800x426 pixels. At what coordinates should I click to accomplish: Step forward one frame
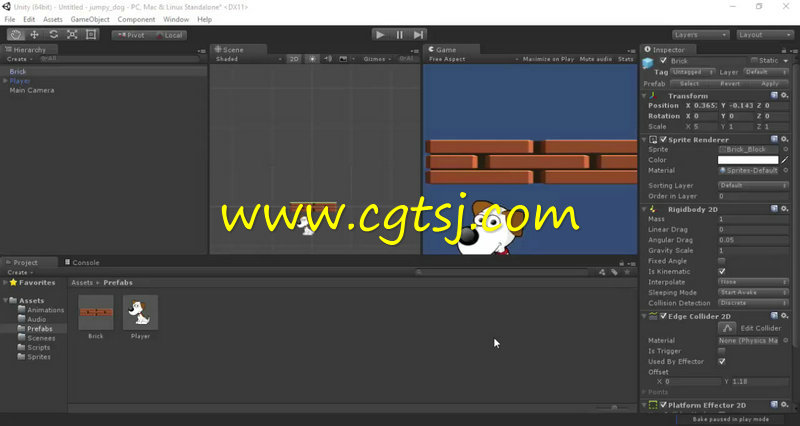[x=418, y=35]
